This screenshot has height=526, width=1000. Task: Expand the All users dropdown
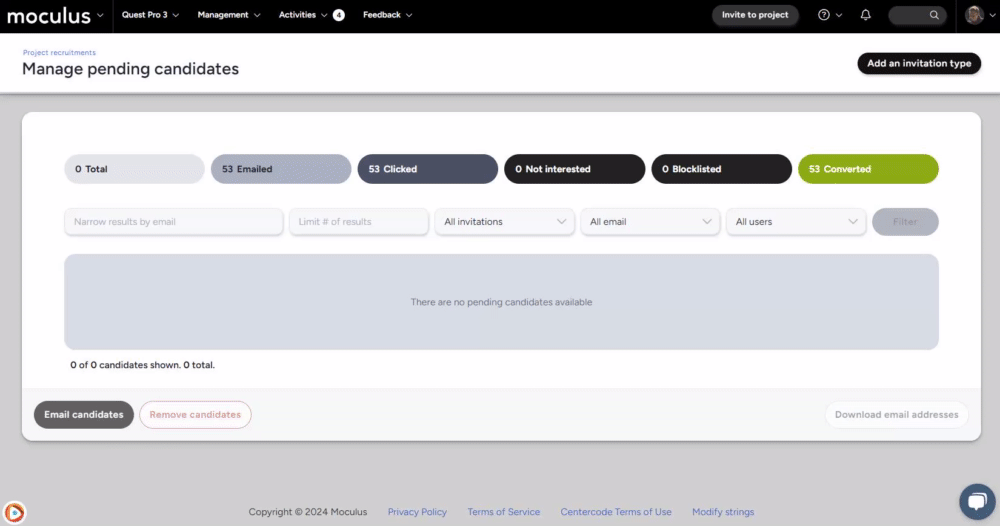coord(796,222)
